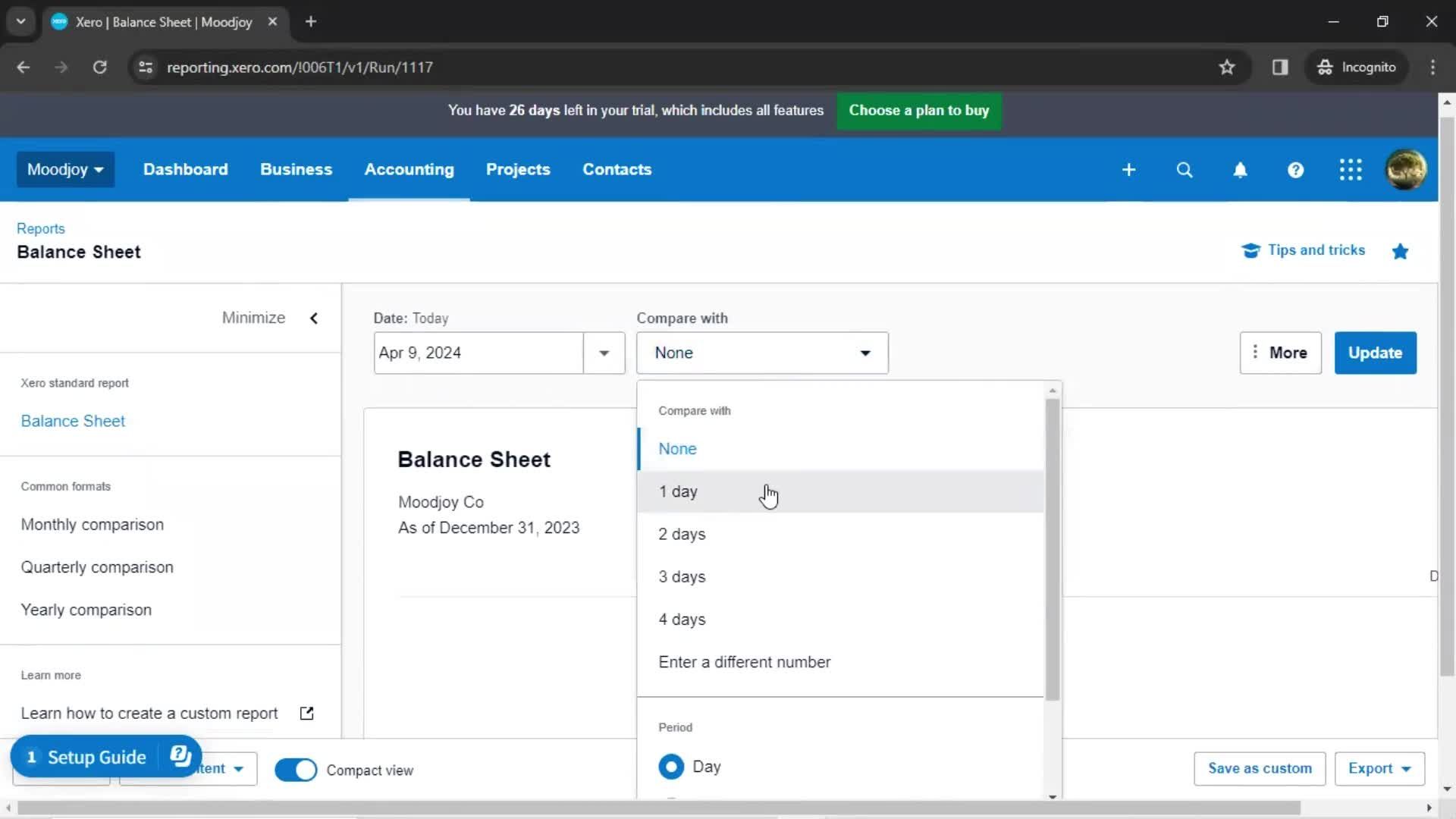Screen dimensions: 1456x819
Task: Open Tips and tricks link
Action: click(x=1316, y=250)
